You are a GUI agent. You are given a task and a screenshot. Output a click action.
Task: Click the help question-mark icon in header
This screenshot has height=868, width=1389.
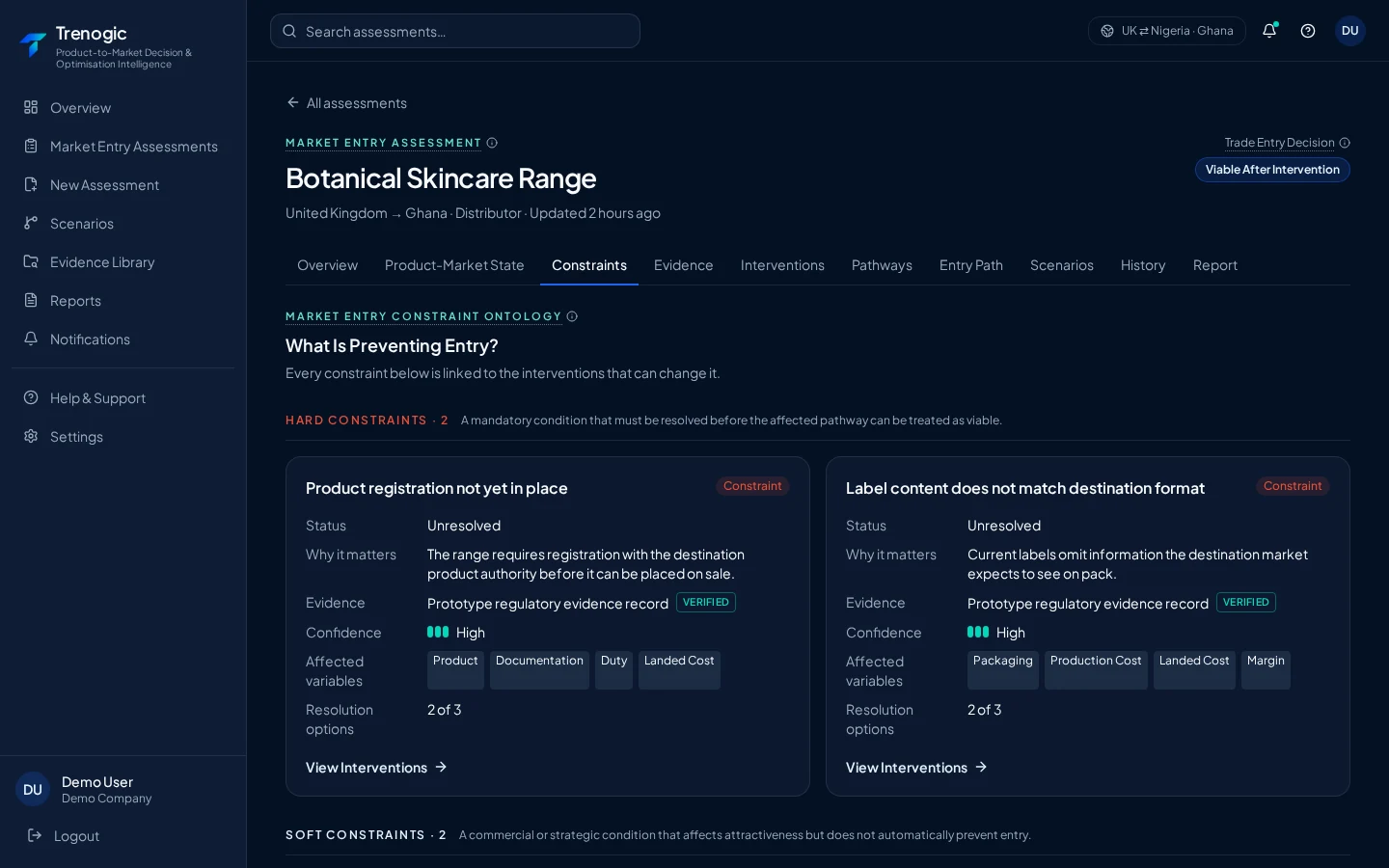click(1308, 31)
